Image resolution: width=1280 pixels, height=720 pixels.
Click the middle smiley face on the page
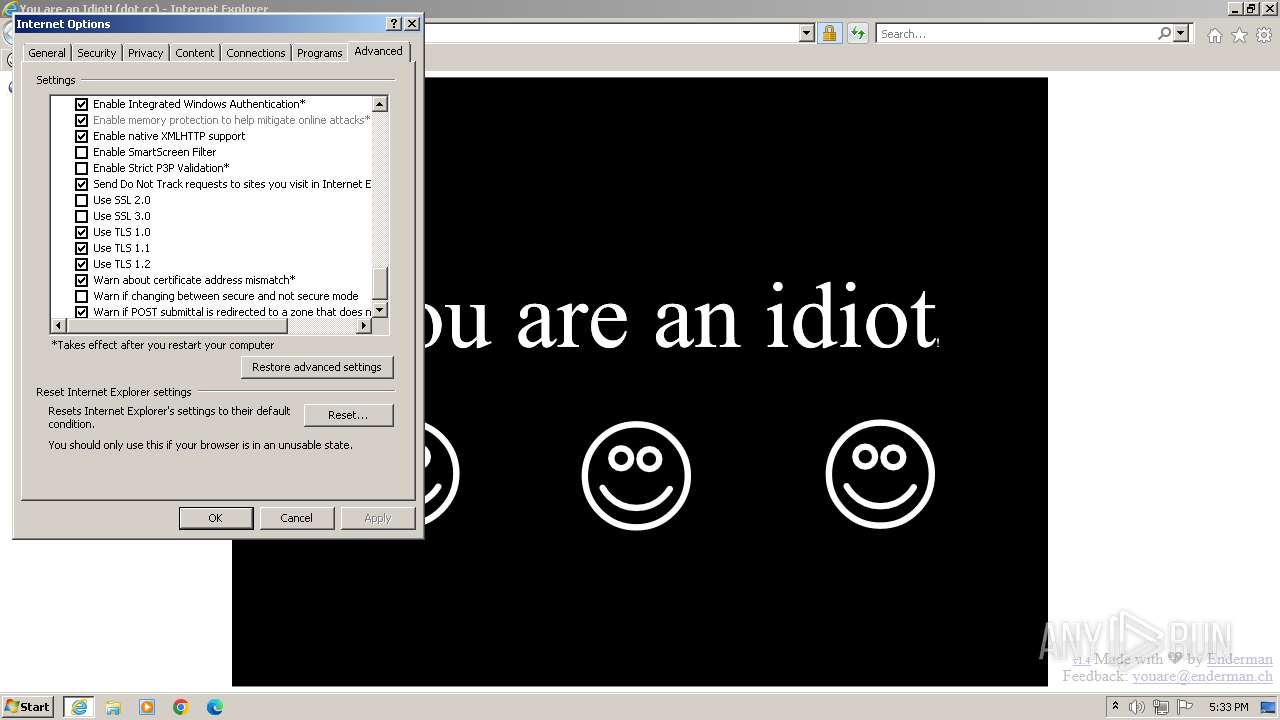[x=636, y=474]
